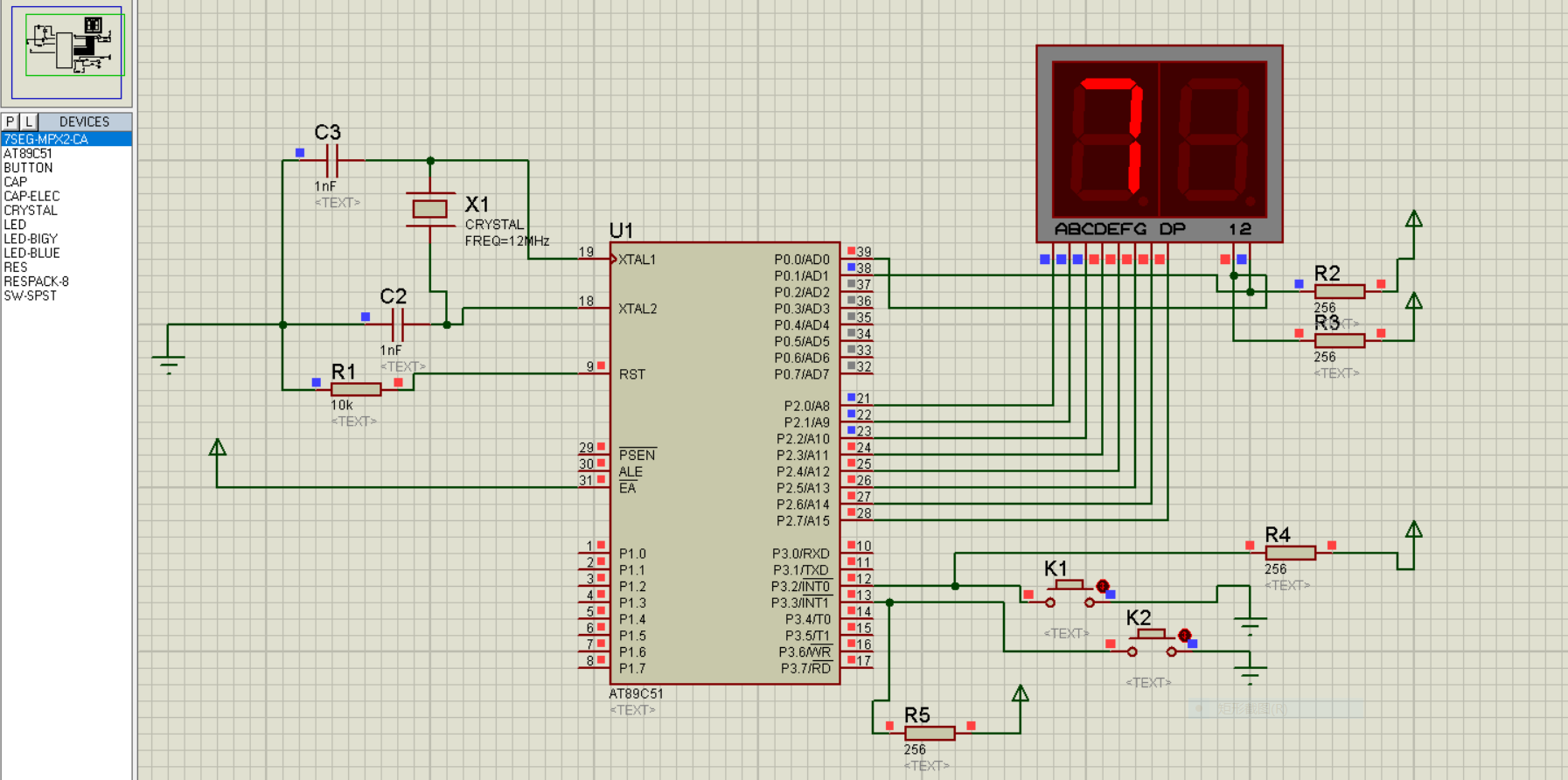
Task: Click the AT89C51 part name below U1
Action: point(636,693)
